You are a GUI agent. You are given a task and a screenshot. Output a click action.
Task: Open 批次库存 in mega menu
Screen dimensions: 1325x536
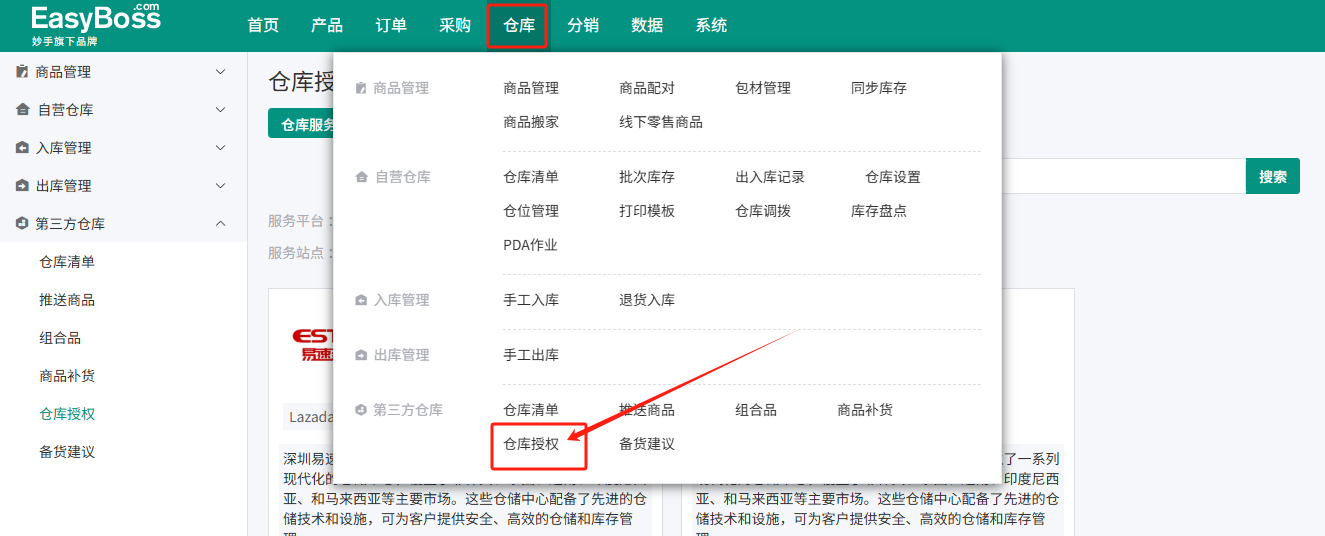point(647,177)
